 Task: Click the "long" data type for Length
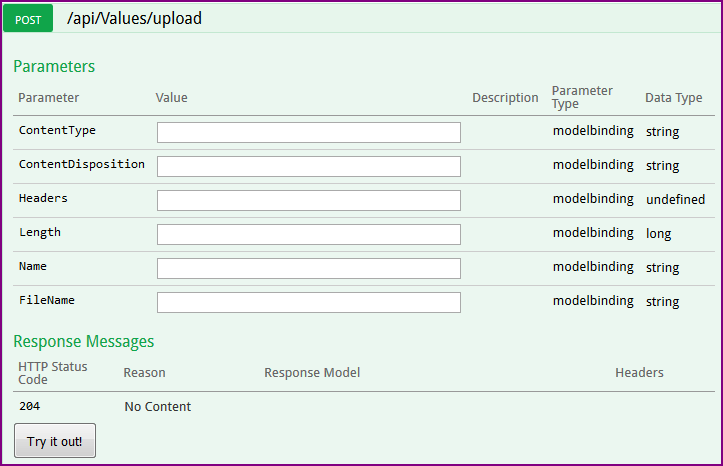point(658,234)
